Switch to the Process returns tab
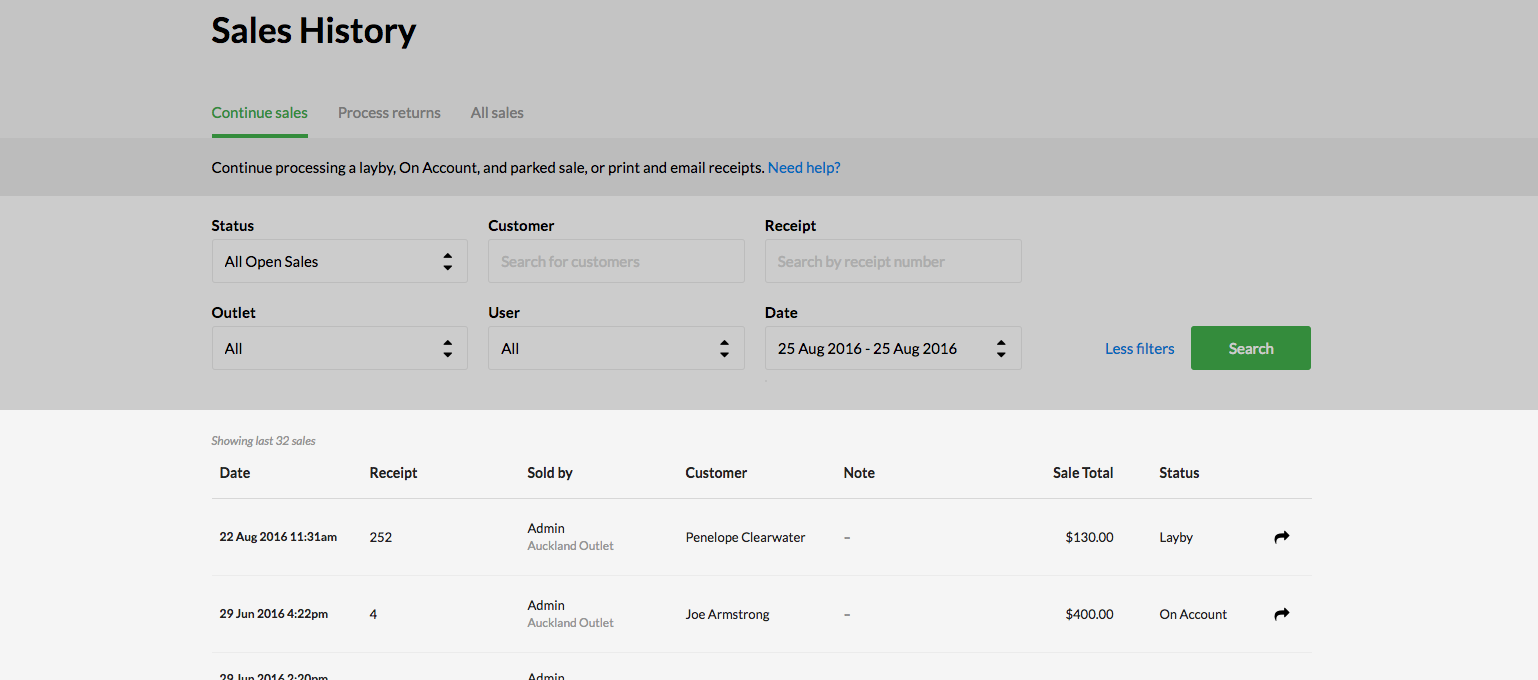Image resolution: width=1538 pixels, height=680 pixels. (x=389, y=113)
